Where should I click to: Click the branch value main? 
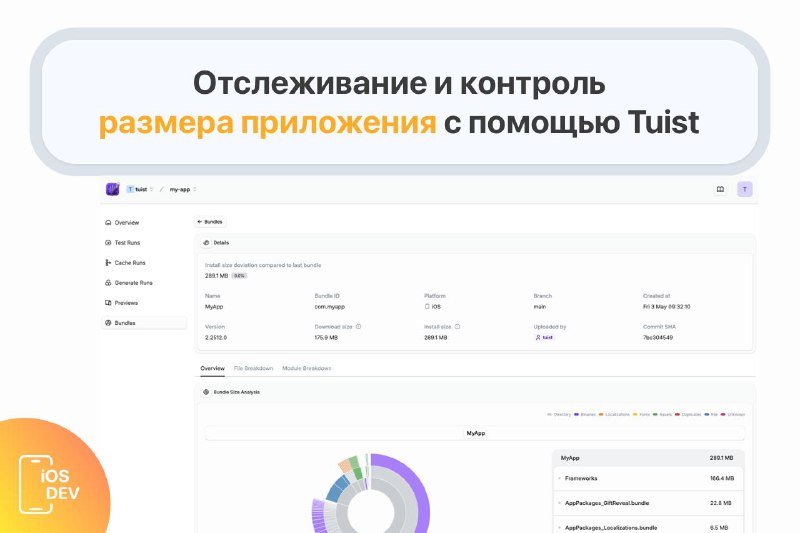click(539, 307)
